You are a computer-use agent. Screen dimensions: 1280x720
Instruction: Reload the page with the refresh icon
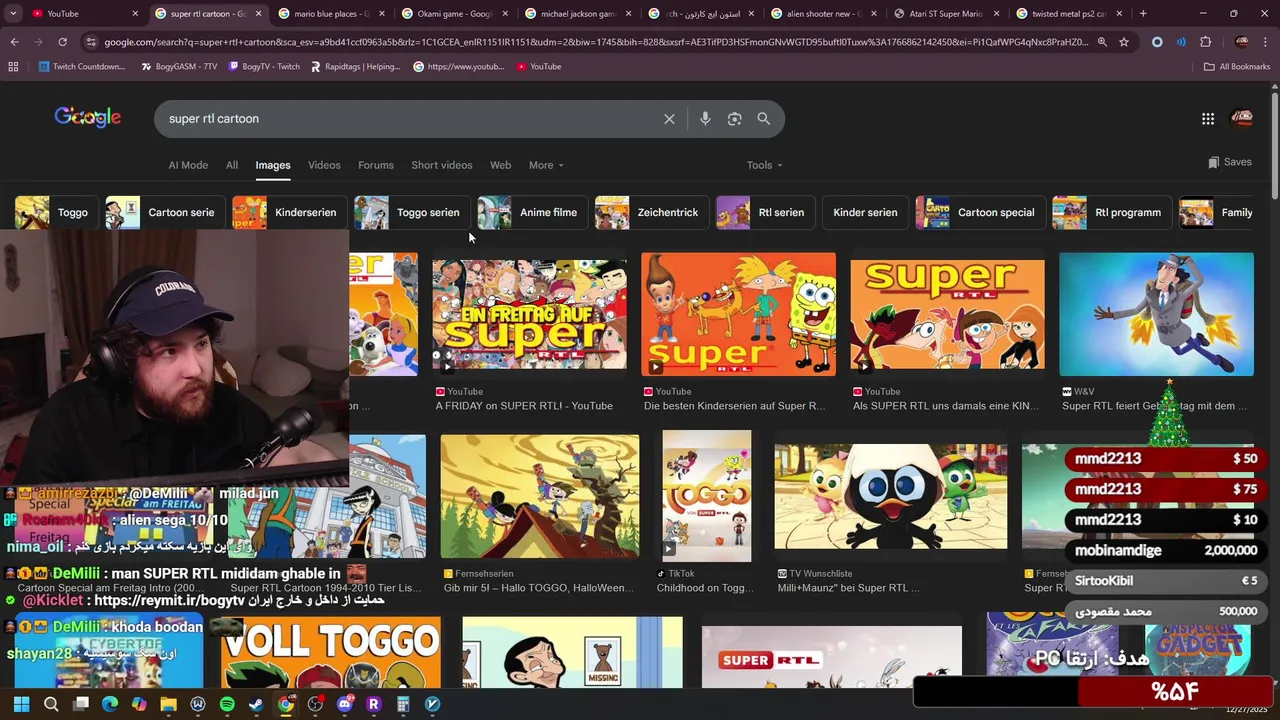tap(62, 42)
